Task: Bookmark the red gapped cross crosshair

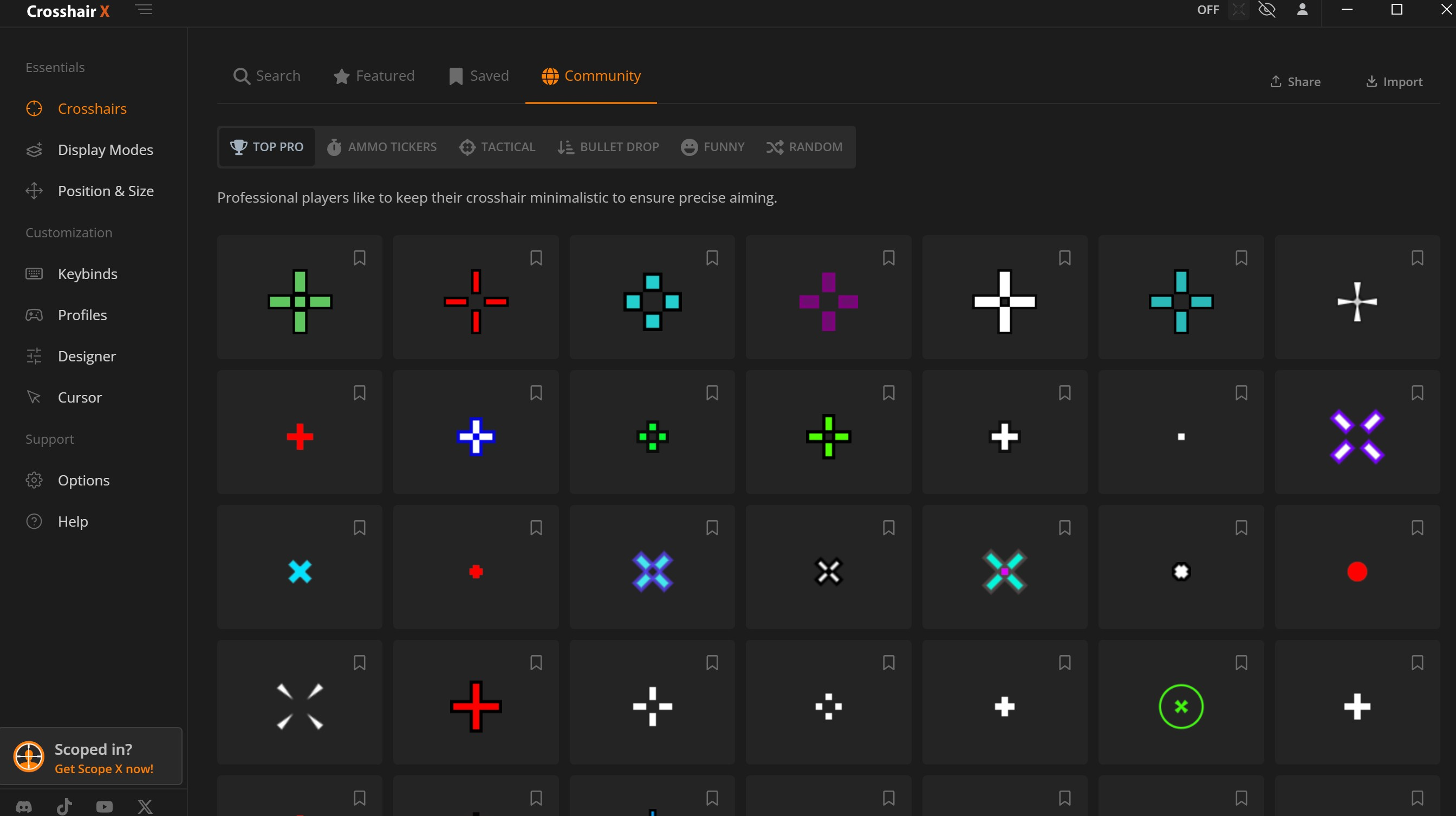Action: (x=536, y=258)
